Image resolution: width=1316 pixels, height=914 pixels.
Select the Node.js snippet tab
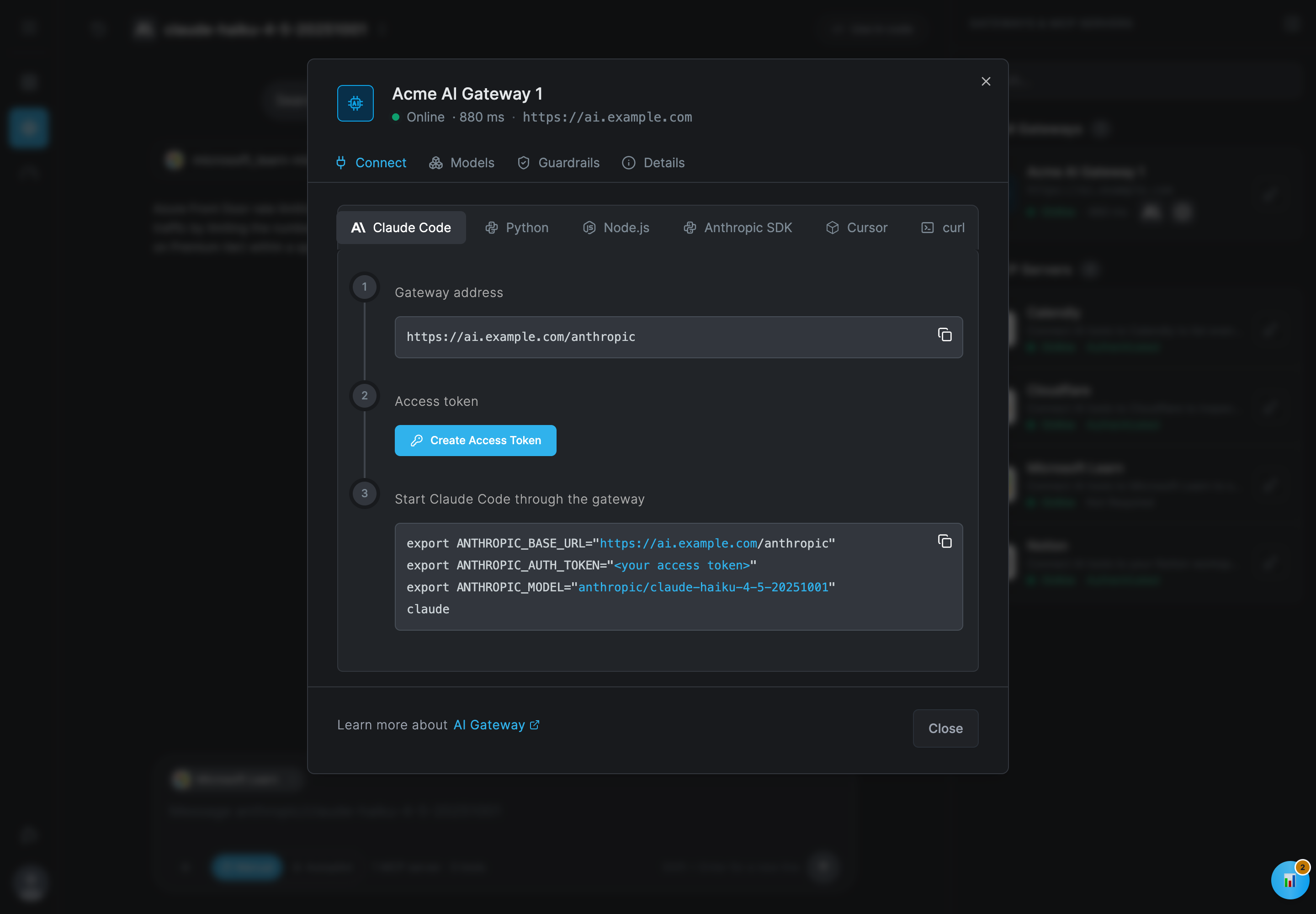click(x=616, y=227)
